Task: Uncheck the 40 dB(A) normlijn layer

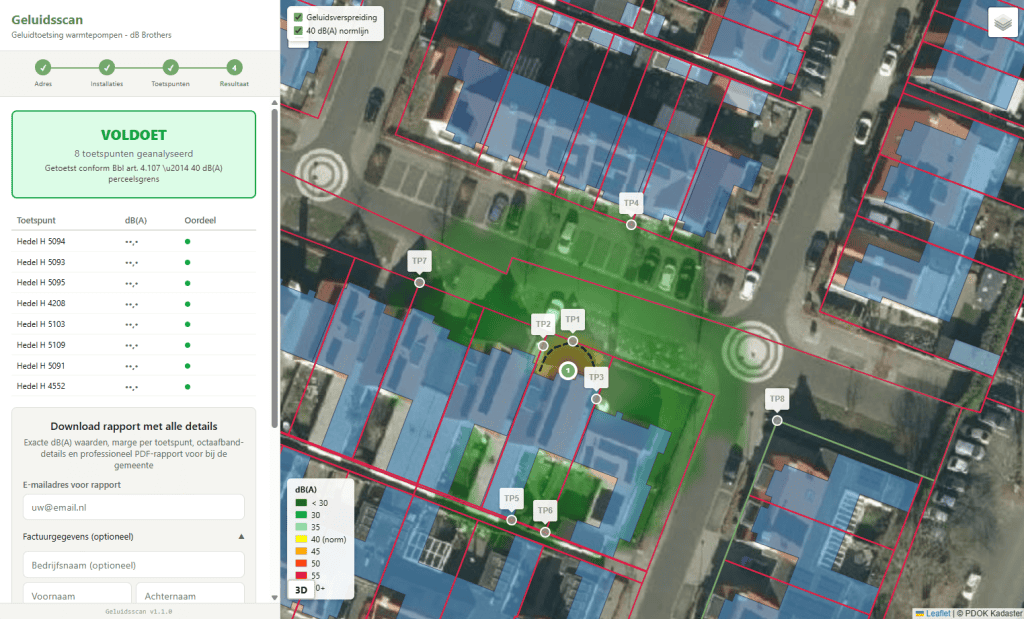Action: [x=298, y=32]
